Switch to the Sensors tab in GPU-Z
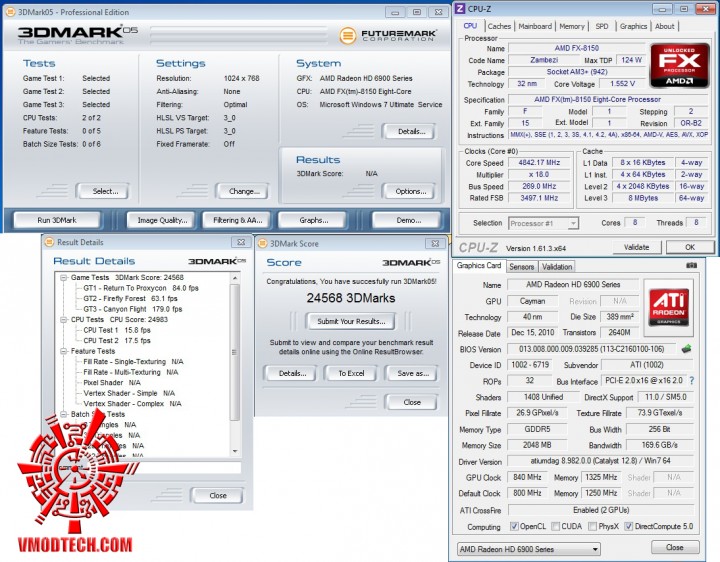 point(522,267)
